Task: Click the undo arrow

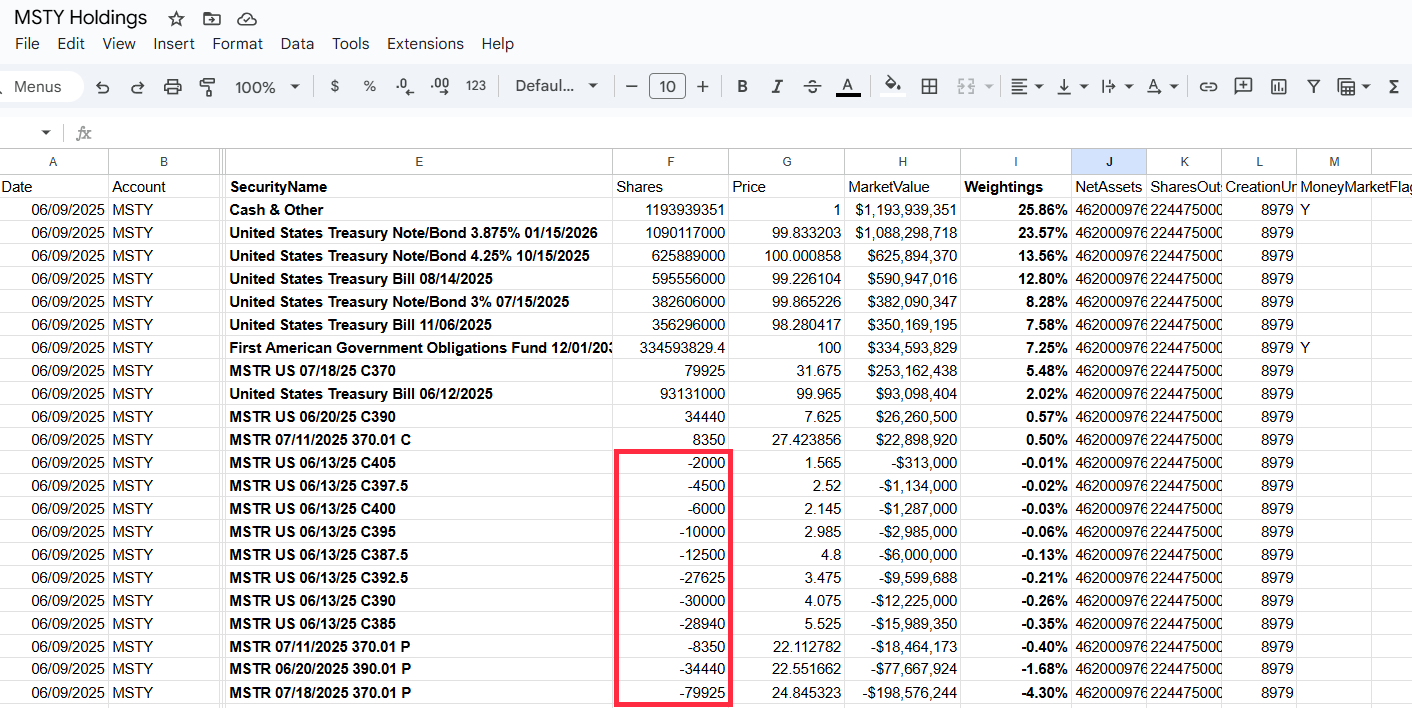Action: (103, 87)
